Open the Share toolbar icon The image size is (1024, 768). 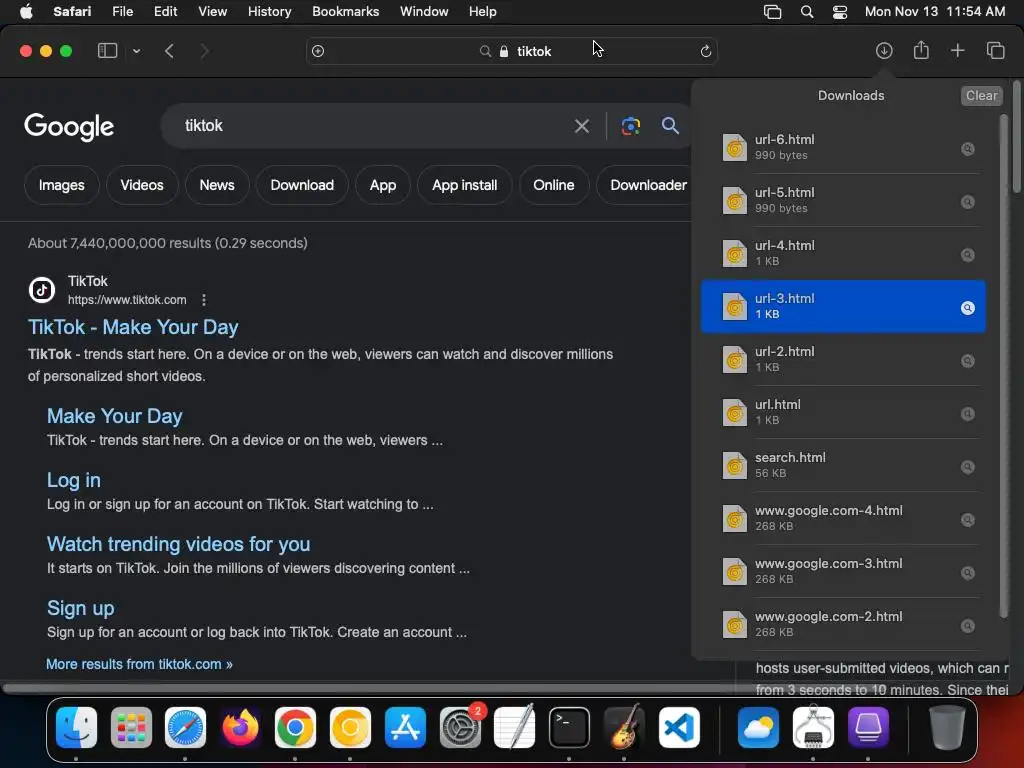[921, 50]
